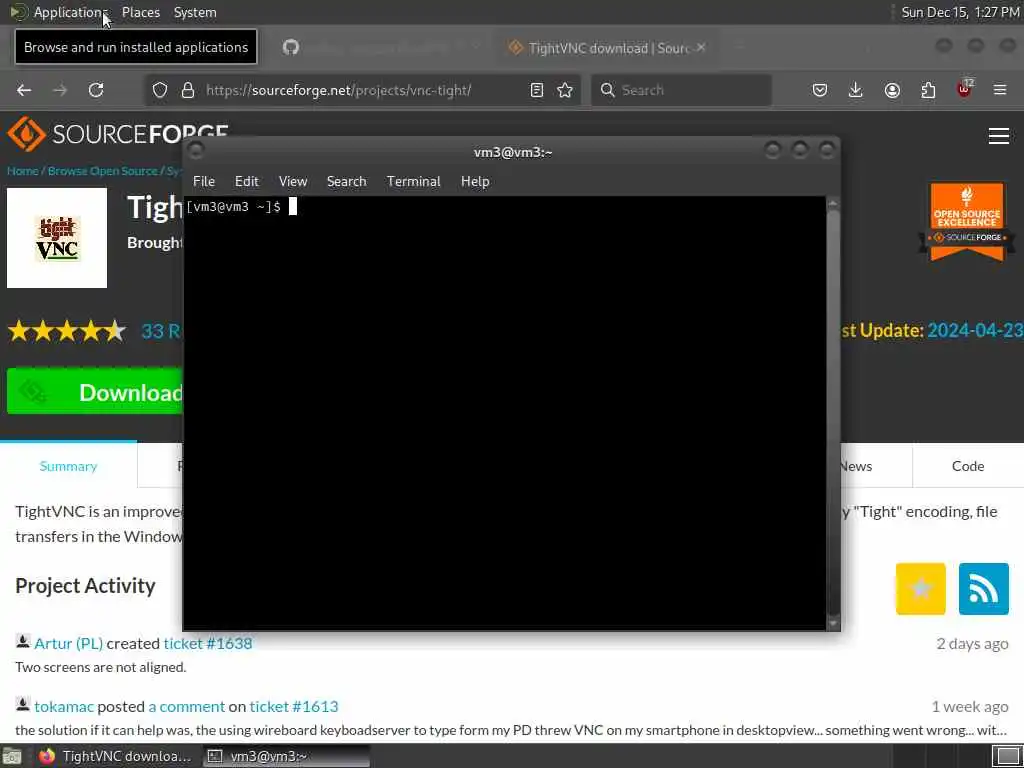Click the date and time clock

point(960,12)
